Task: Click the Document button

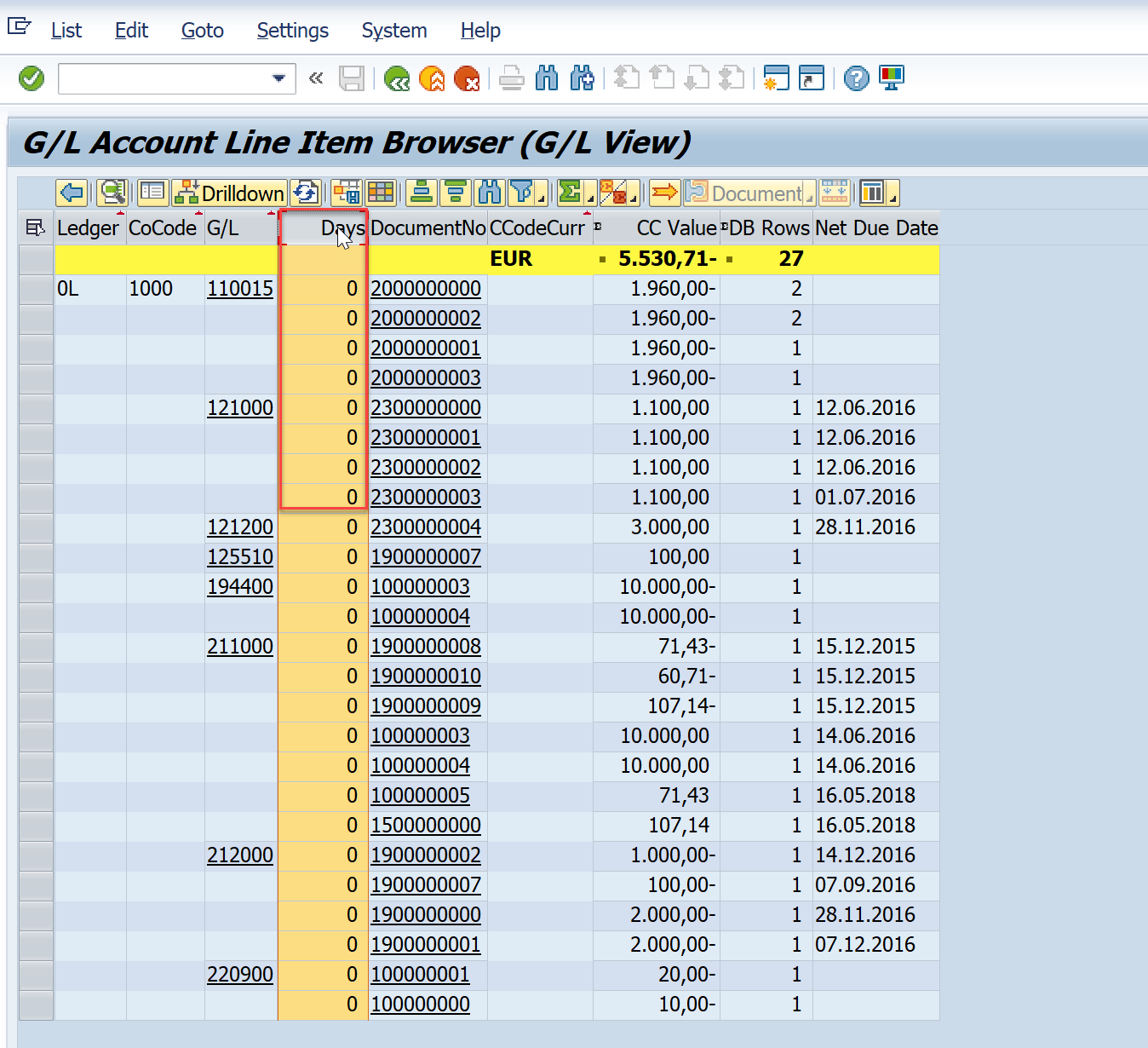Action: point(743,193)
